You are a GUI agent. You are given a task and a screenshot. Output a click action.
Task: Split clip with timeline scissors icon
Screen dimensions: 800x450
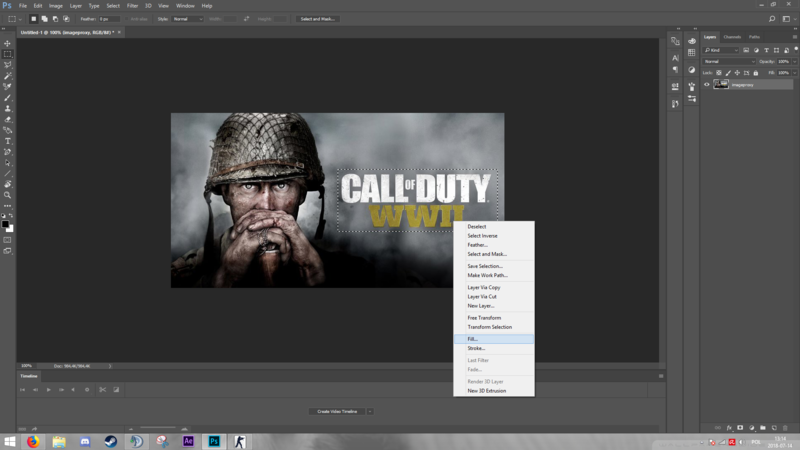tap(103, 389)
